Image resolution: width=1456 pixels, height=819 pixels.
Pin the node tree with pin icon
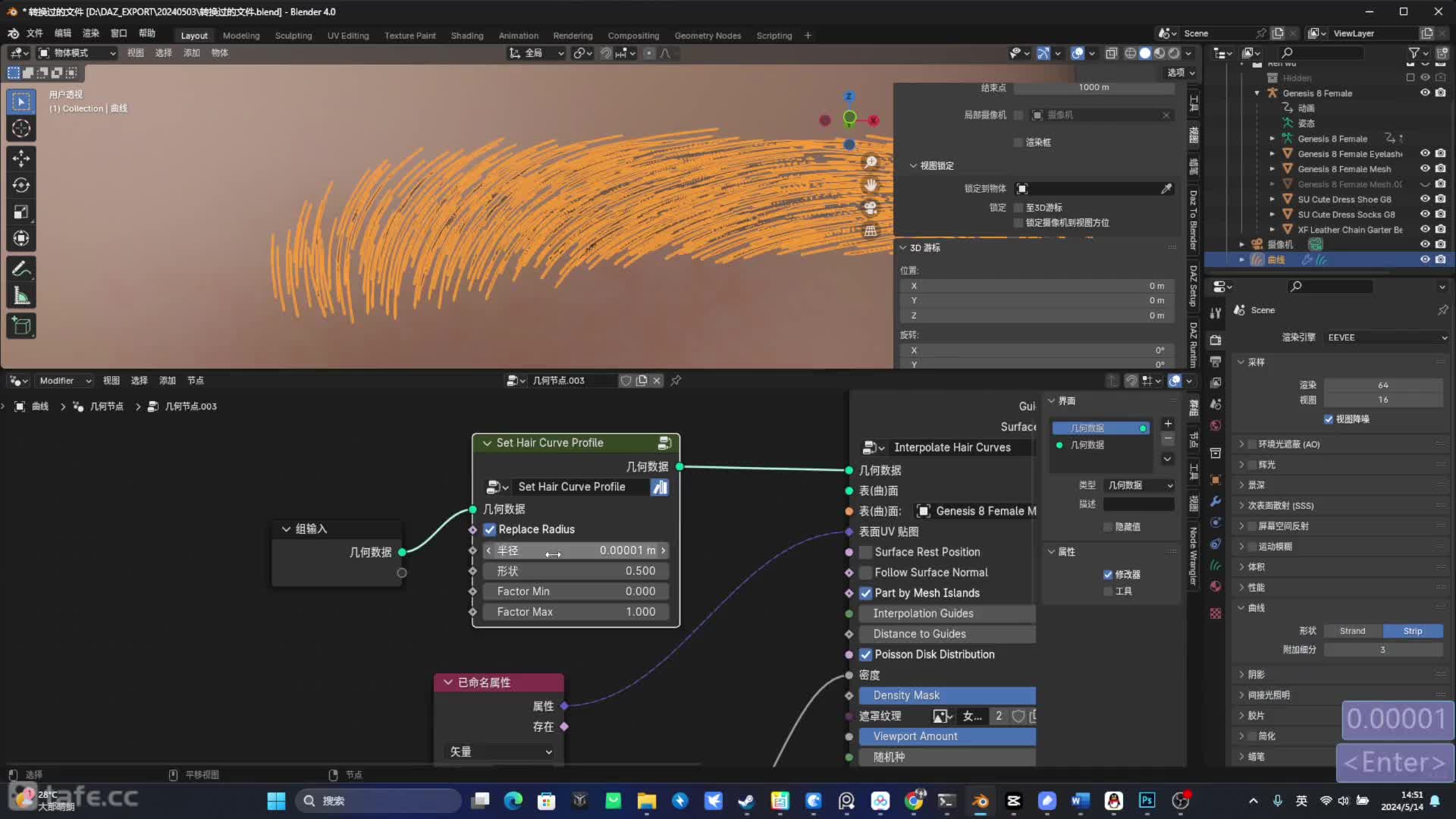(x=676, y=381)
